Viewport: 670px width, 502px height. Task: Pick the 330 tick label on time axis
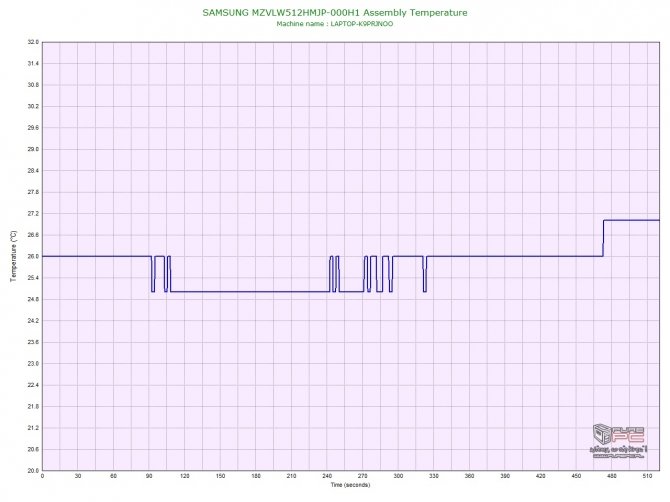434,476
